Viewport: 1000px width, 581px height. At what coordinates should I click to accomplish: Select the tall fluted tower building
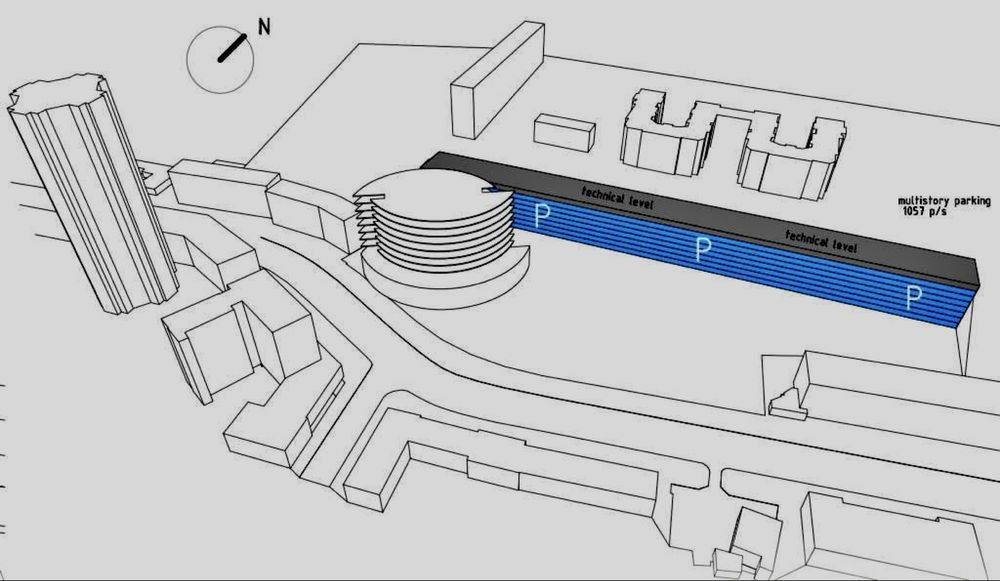(x=92, y=191)
